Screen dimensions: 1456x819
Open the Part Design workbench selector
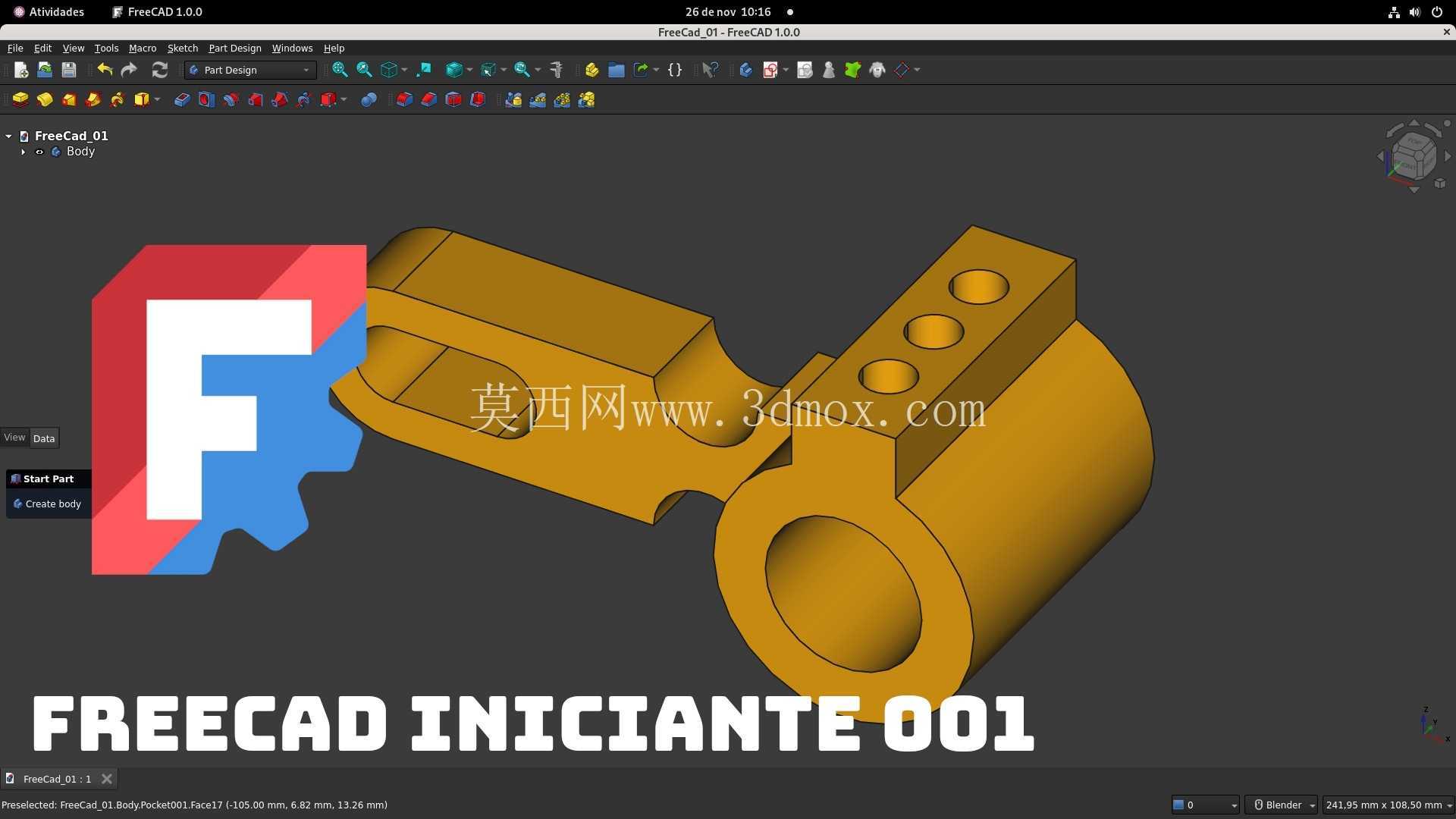(250, 70)
